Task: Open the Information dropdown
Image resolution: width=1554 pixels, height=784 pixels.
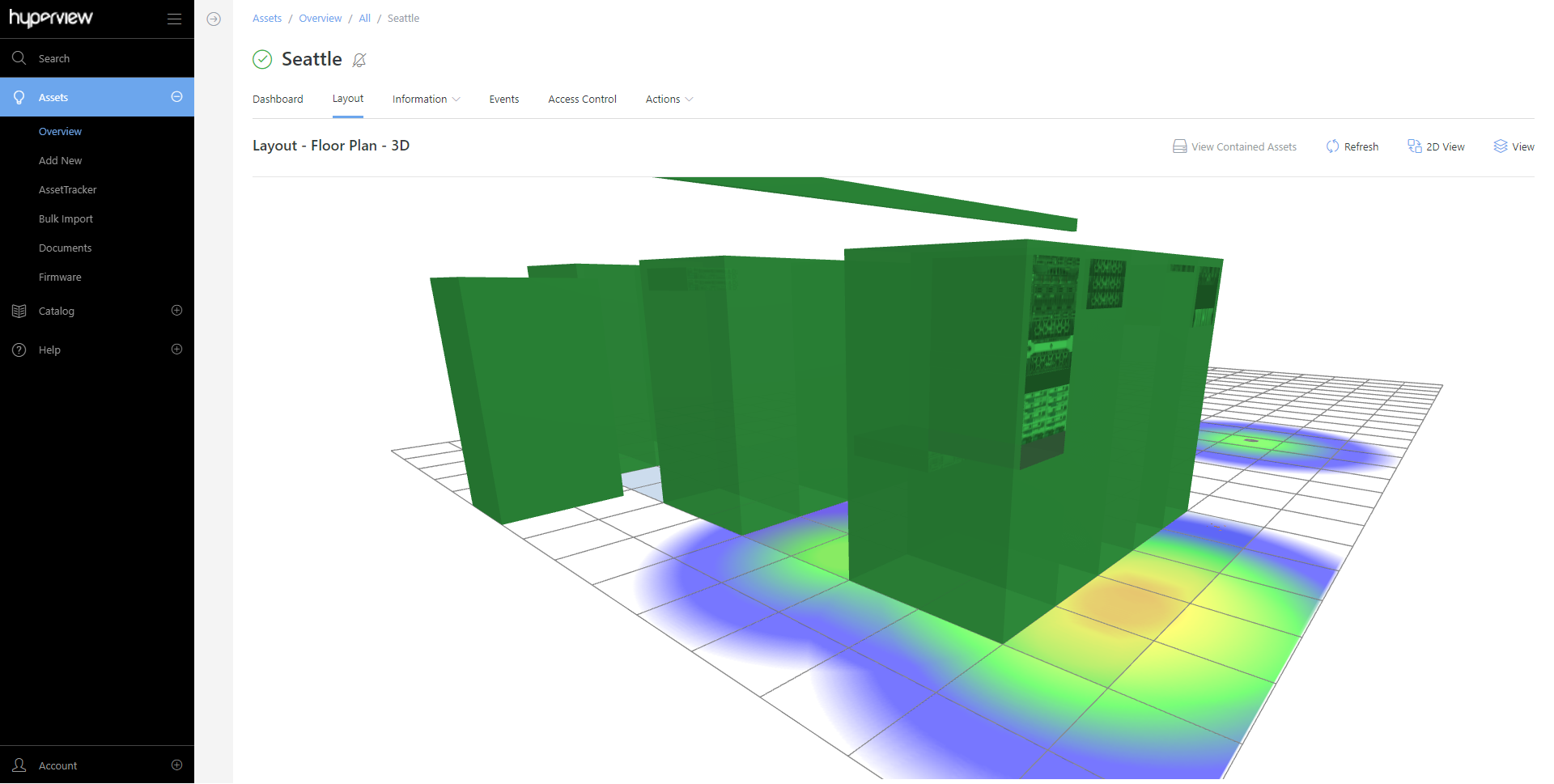Action: pyautogui.click(x=425, y=99)
